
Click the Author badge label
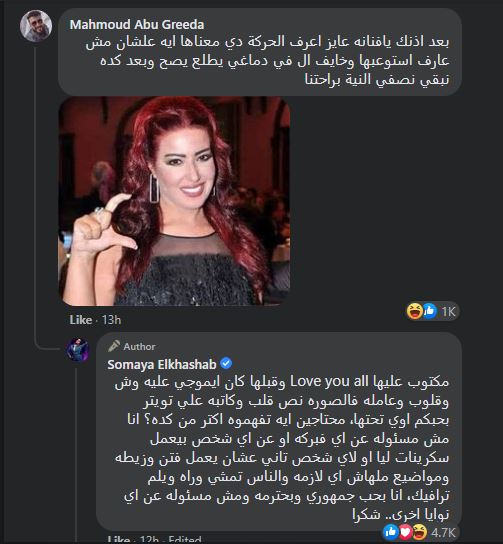click(139, 347)
